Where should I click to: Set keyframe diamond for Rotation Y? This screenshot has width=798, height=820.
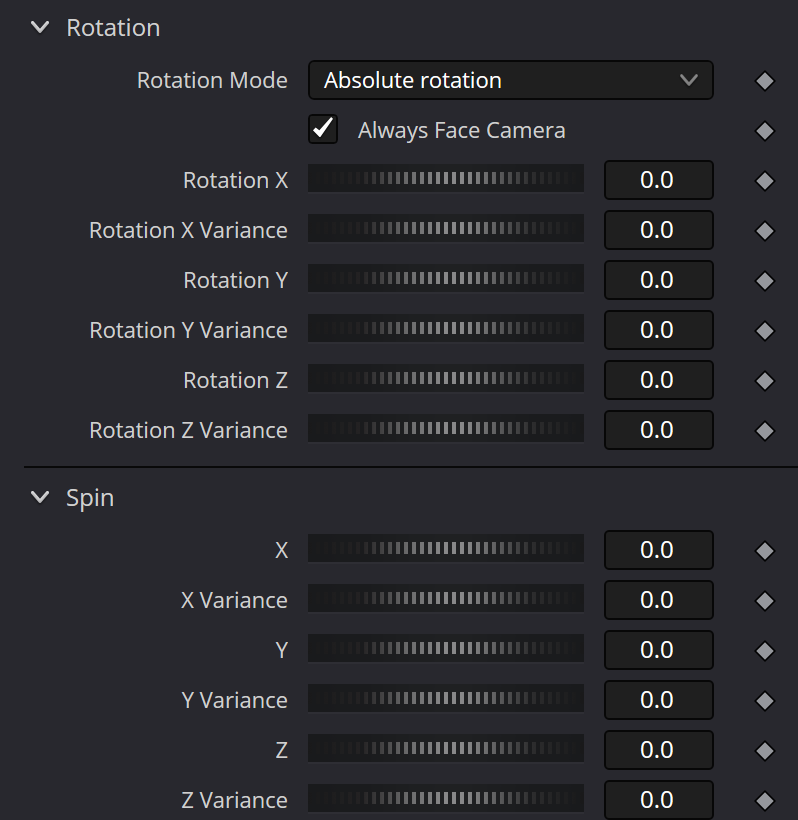(765, 281)
